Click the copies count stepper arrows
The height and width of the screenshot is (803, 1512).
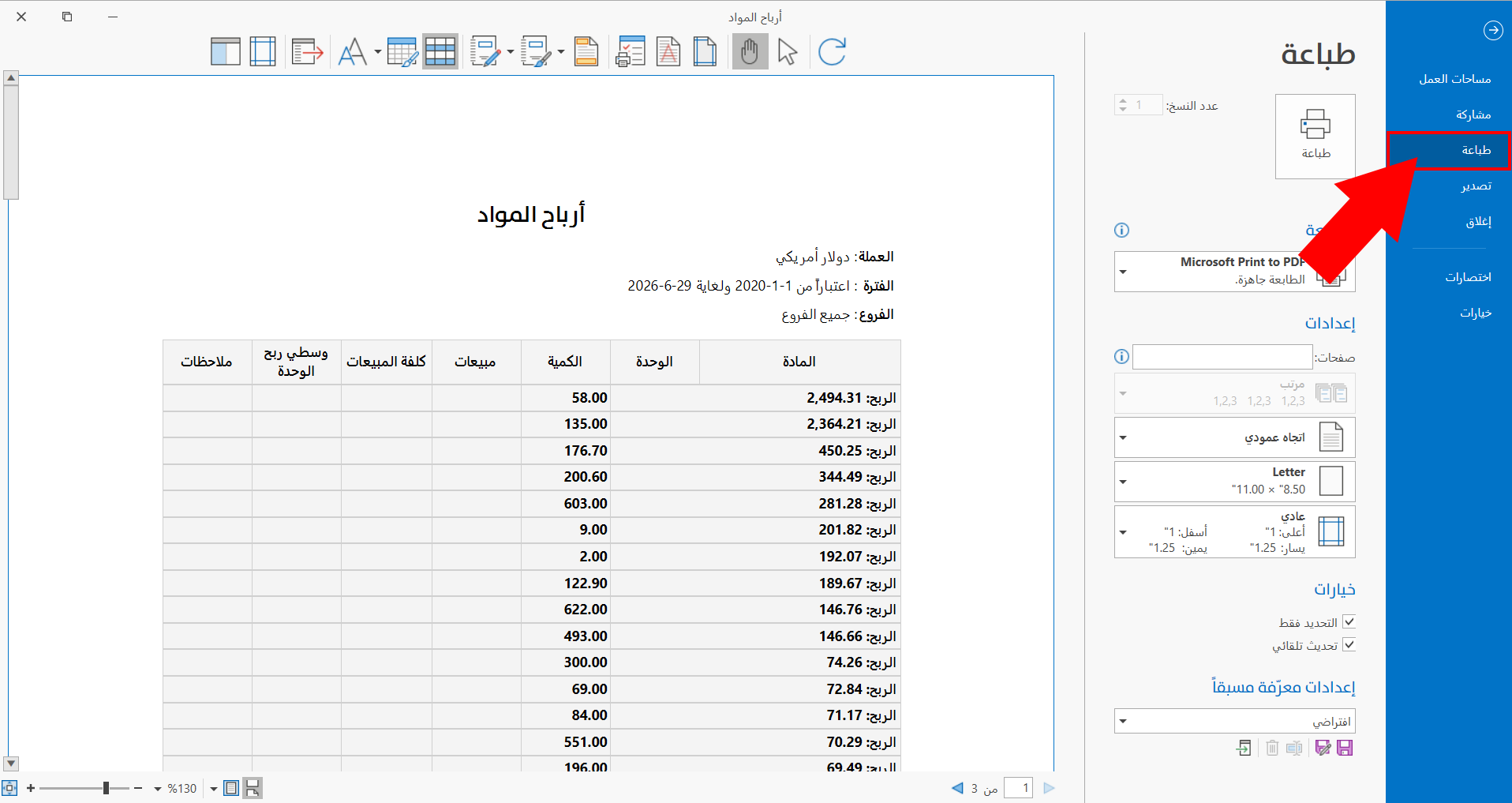tap(1123, 105)
